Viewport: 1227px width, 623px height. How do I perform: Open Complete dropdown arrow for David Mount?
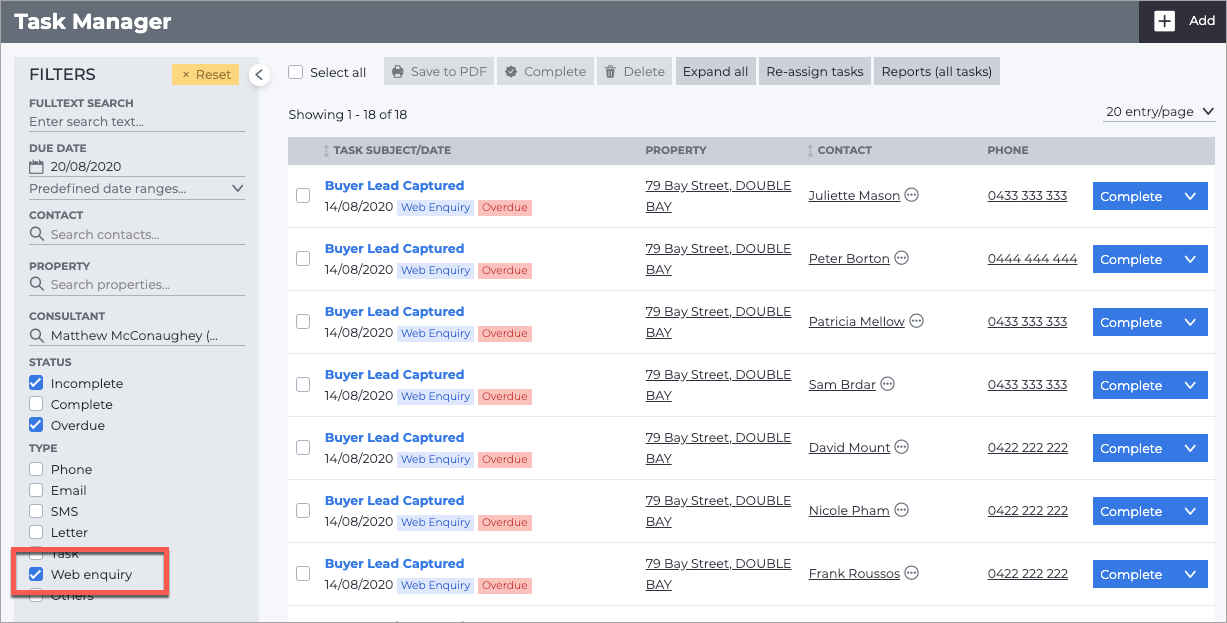(x=1190, y=449)
